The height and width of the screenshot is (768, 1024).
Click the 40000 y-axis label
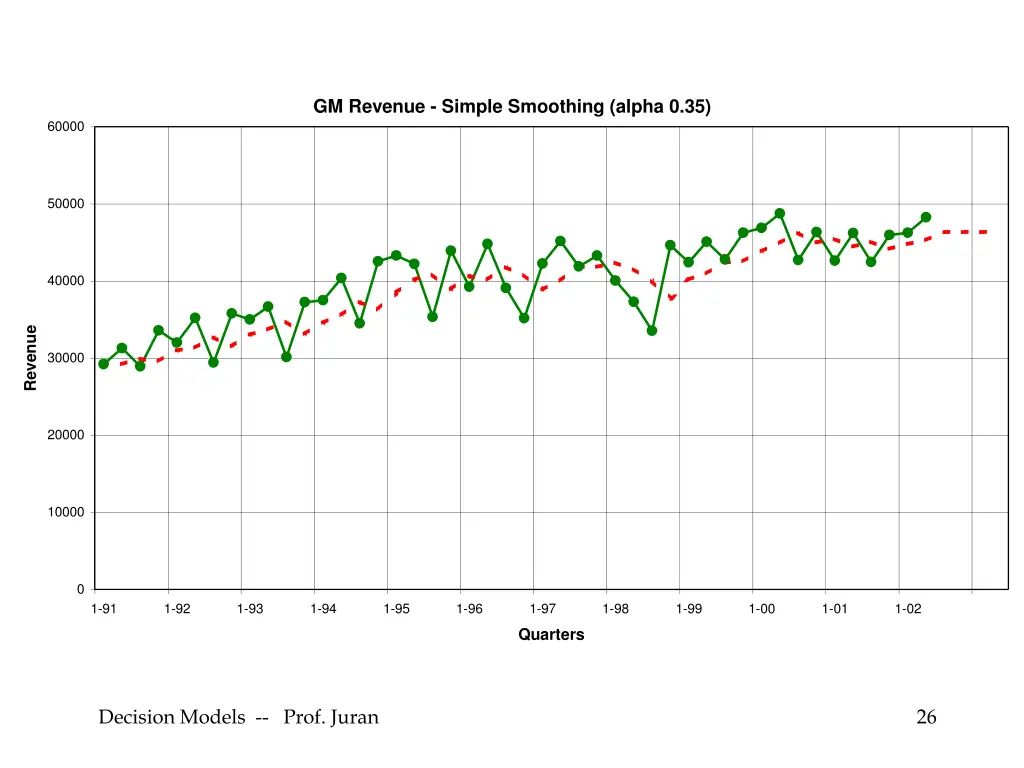pyautogui.click(x=66, y=281)
